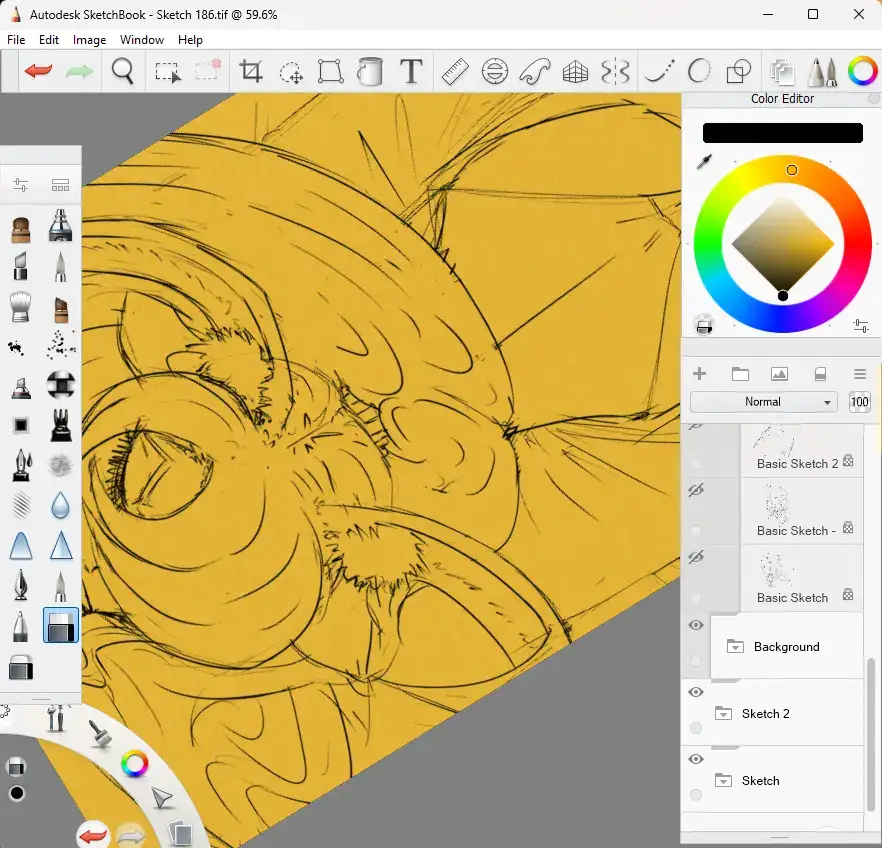Screen dimensions: 882x848
Task: Click the eyedropper color picker icon
Action: coord(704,162)
